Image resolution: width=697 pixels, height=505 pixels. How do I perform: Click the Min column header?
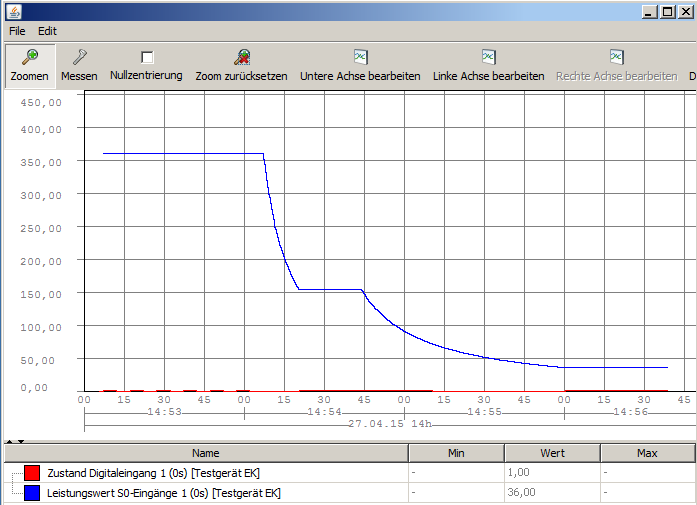456,453
